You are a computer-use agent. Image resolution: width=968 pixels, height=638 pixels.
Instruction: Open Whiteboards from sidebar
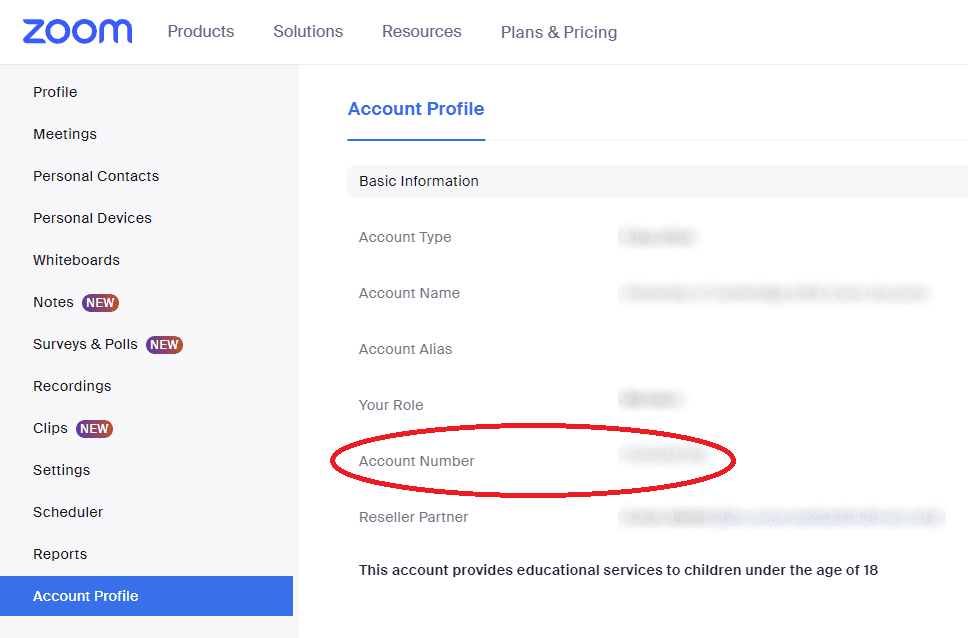(x=76, y=260)
